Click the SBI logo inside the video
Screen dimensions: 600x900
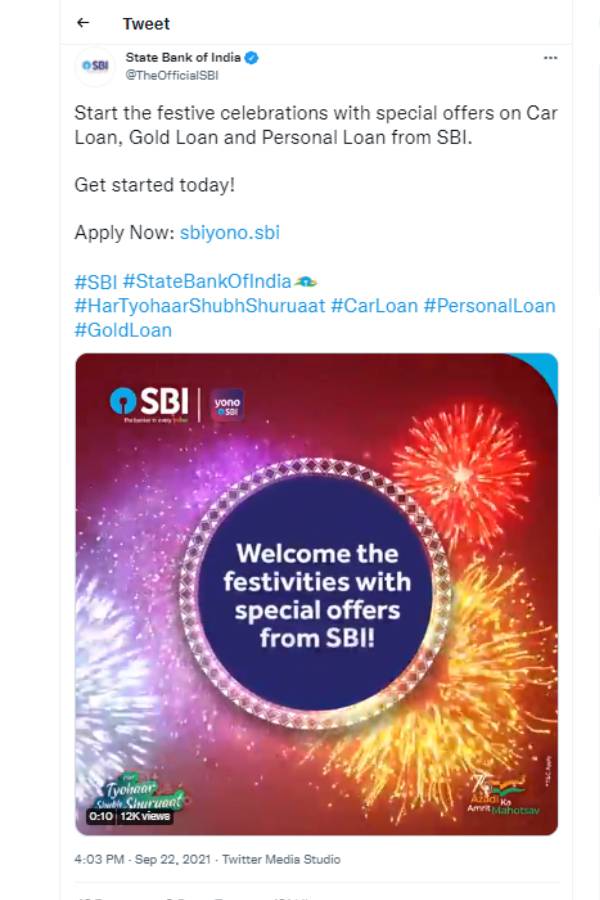(x=149, y=403)
